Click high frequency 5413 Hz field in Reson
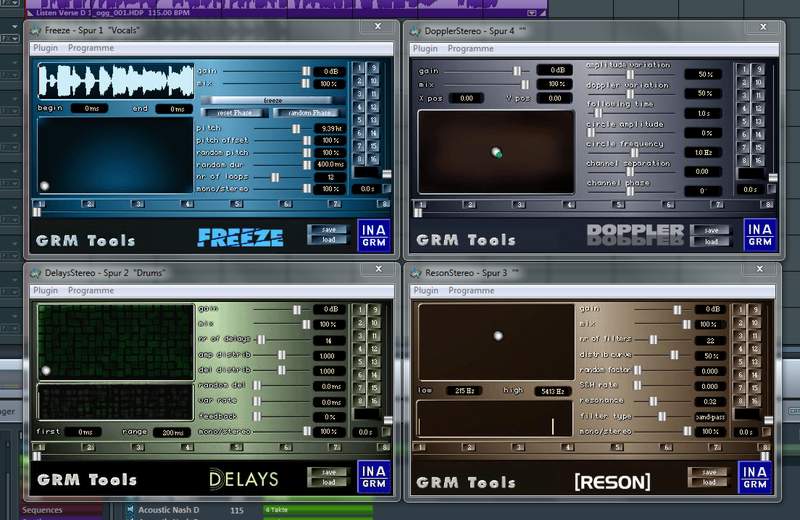Image resolution: width=800 pixels, height=520 pixels. pyautogui.click(x=553, y=391)
